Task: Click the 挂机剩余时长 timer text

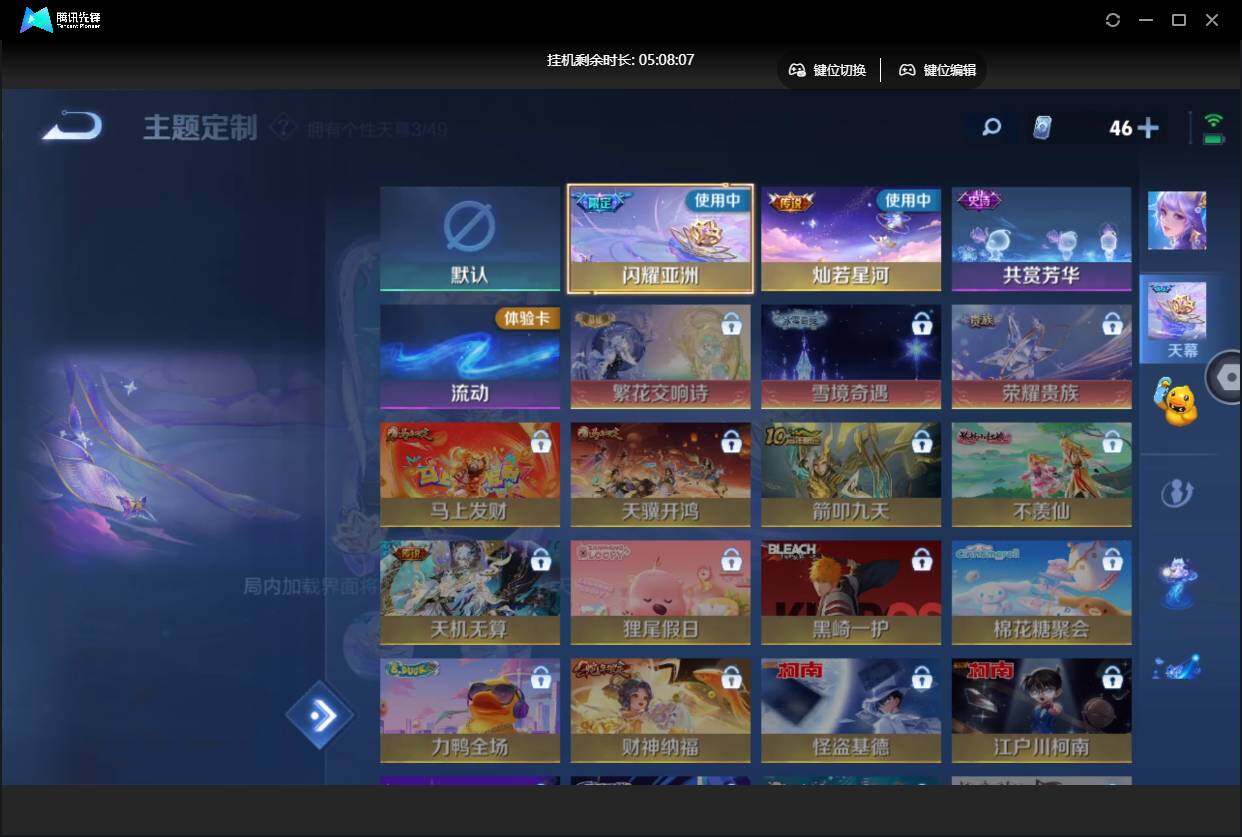Action: [620, 60]
